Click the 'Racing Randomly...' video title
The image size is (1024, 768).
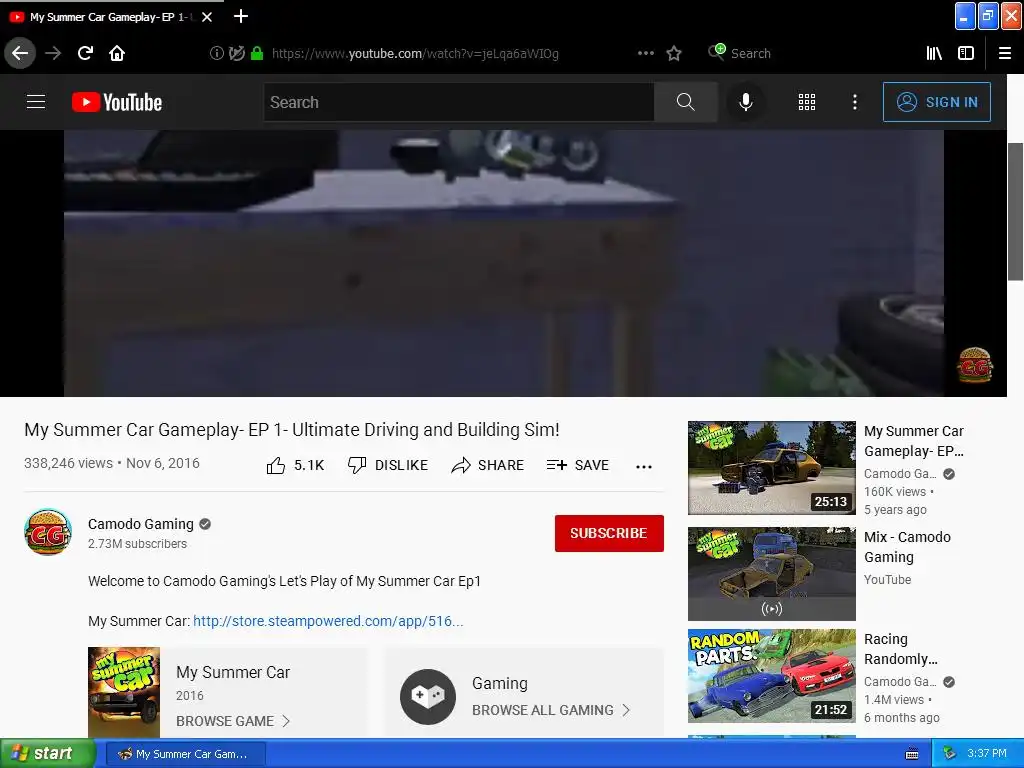point(901,648)
